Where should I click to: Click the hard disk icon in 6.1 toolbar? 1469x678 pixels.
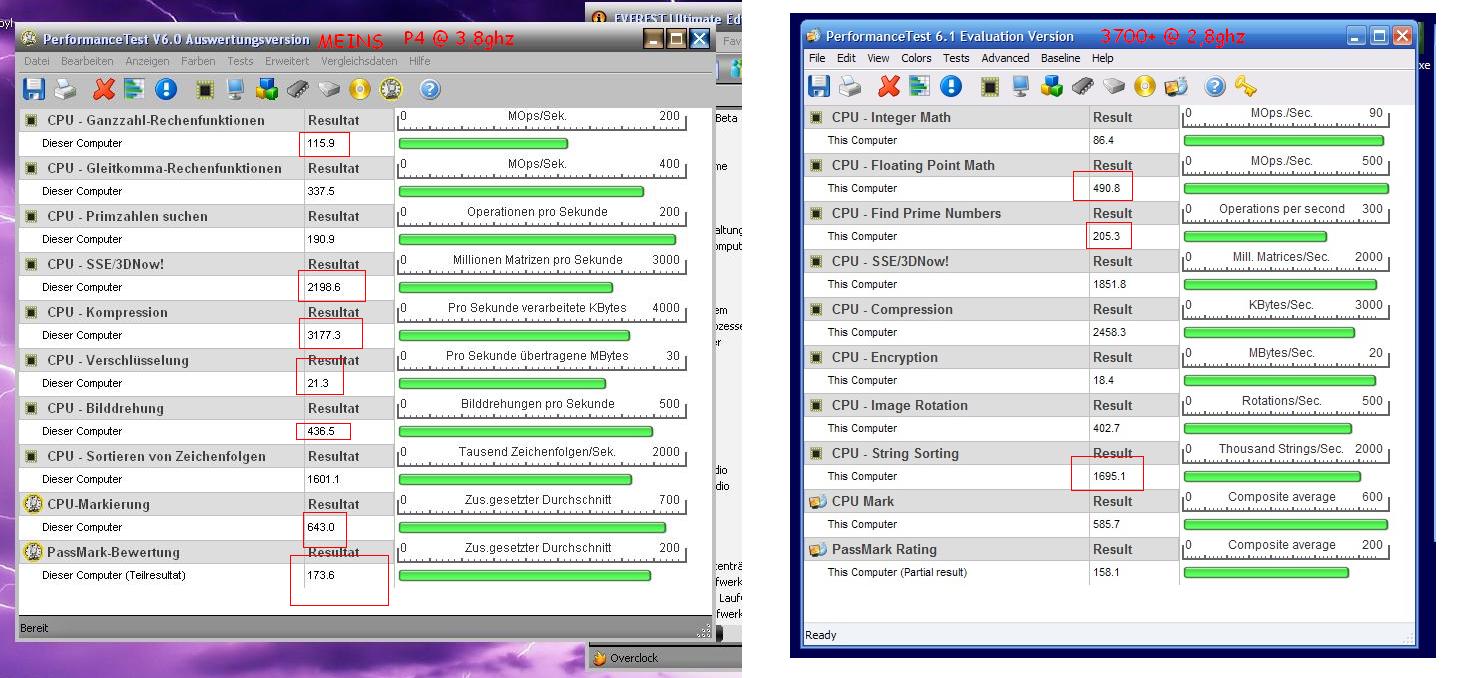pos(1114,86)
